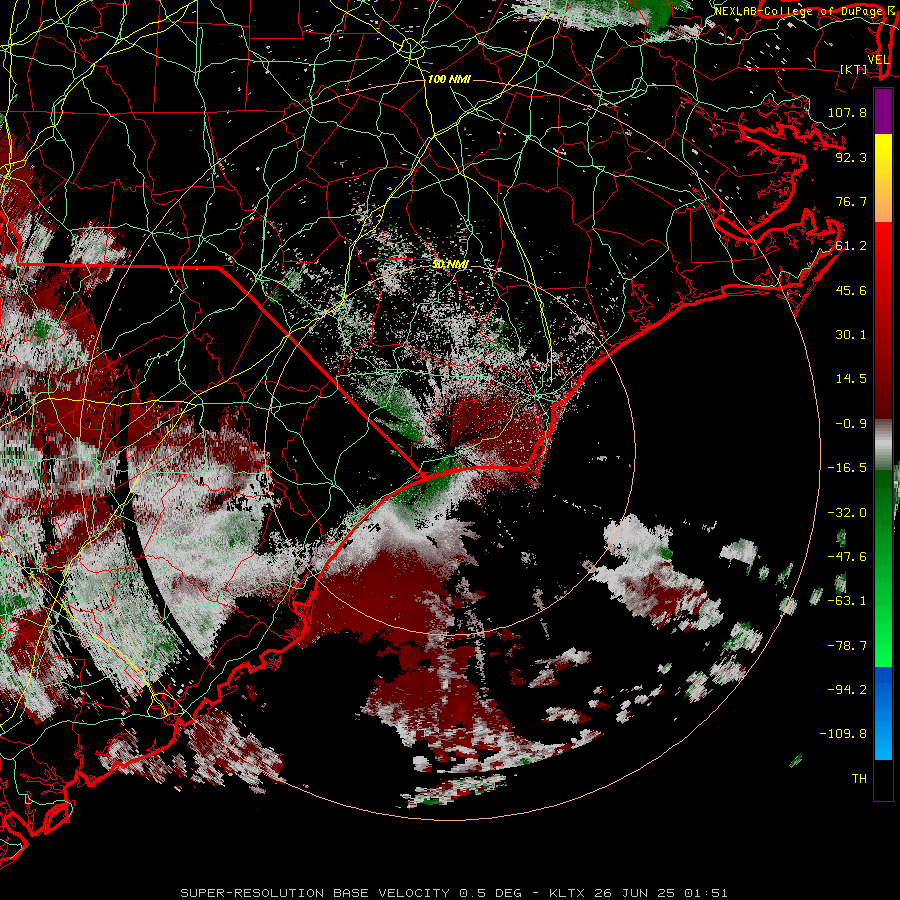Image resolution: width=900 pixels, height=900 pixels.
Task: Click the -32.0 velocity scale value
Action: (x=847, y=513)
